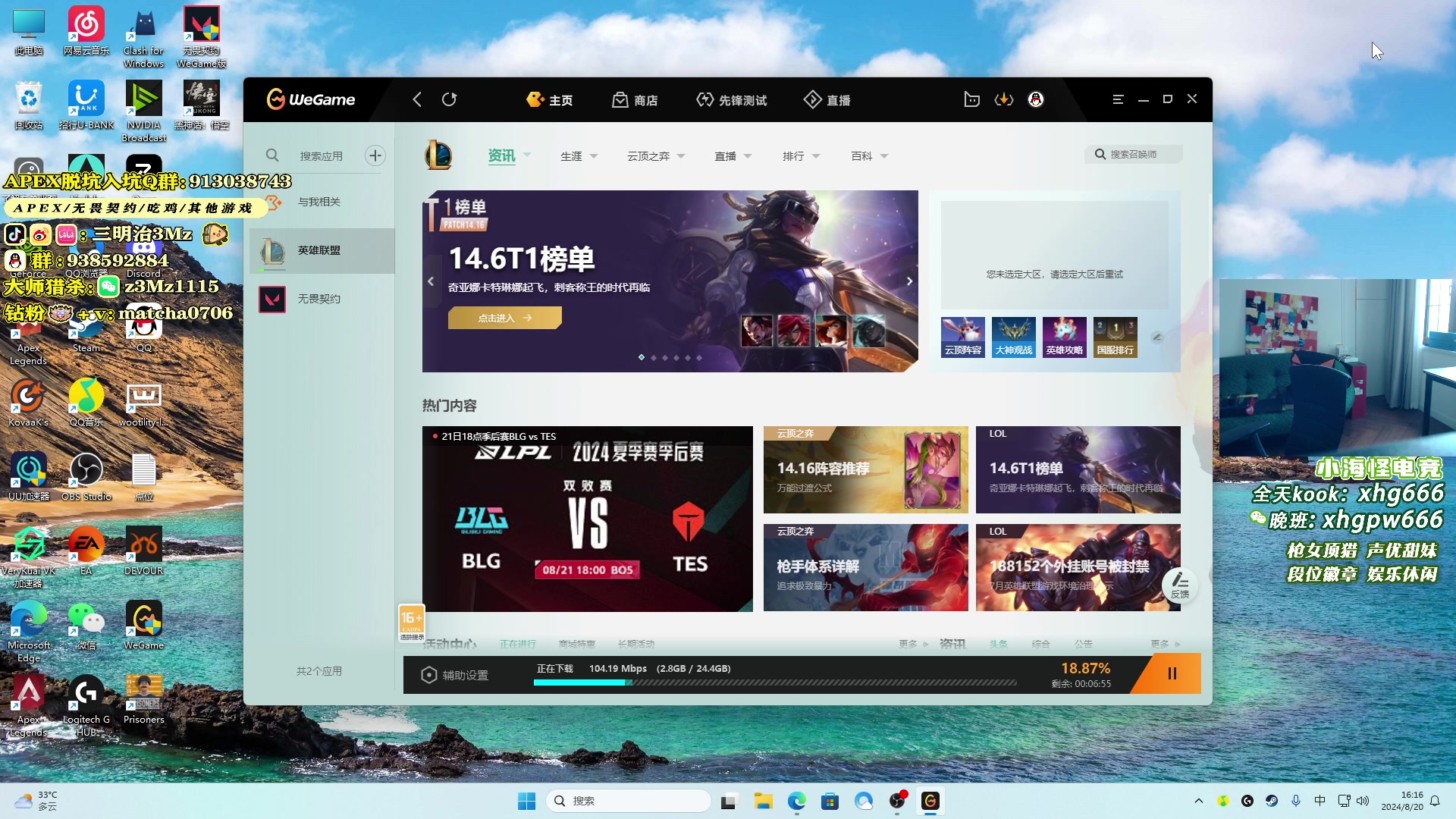Viewport: 1456px width, 819px height.
Task: Open the WeGame message box icon
Action: (x=971, y=99)
